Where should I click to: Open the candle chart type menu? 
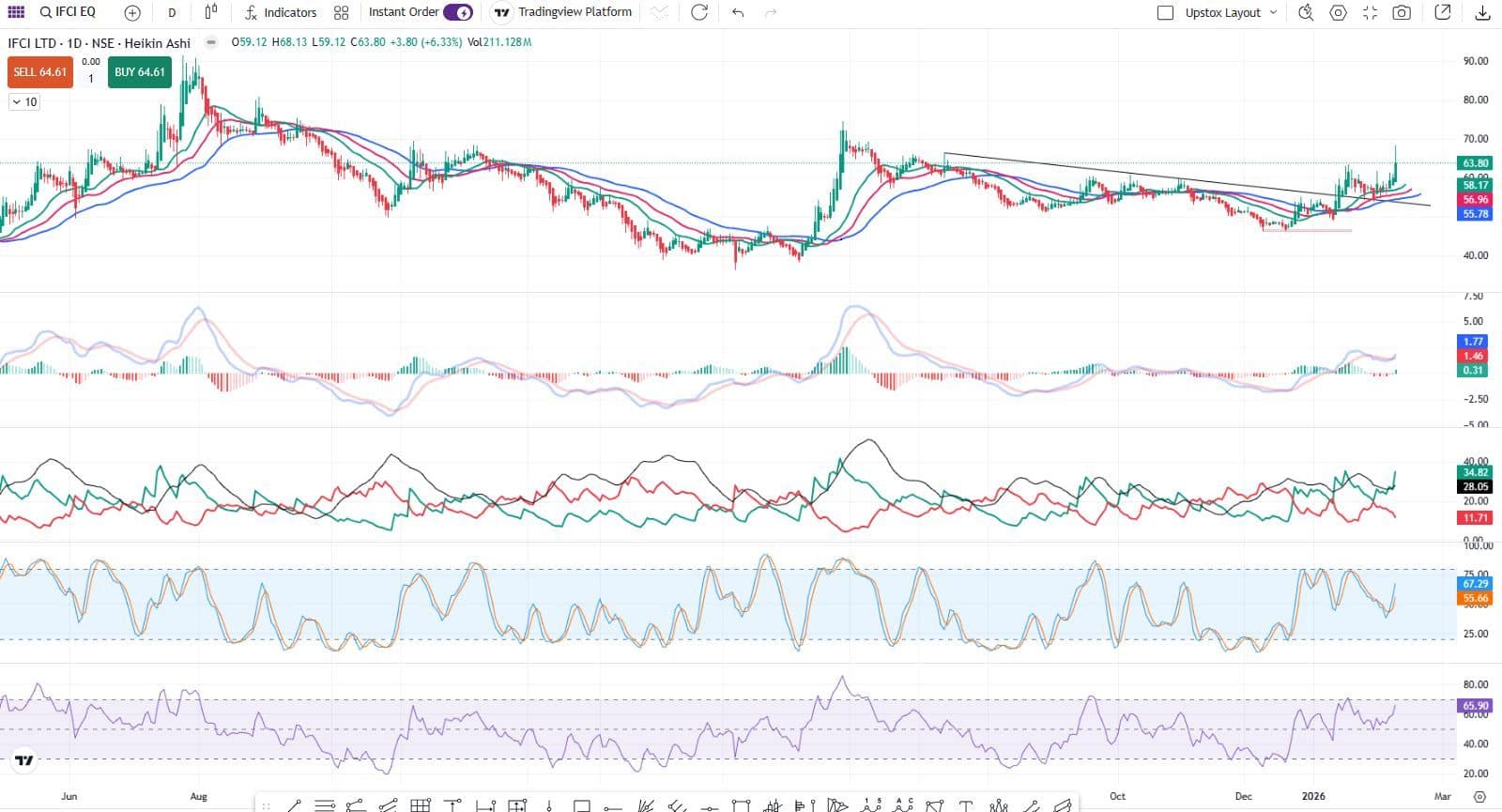pyautogui.click(x=211, y=12)
